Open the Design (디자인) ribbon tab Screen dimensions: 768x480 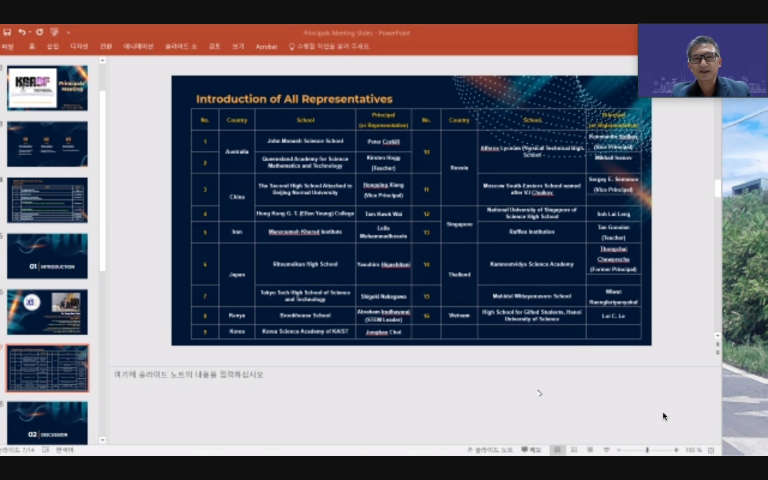pyautogui.click(x=79, y=46)
